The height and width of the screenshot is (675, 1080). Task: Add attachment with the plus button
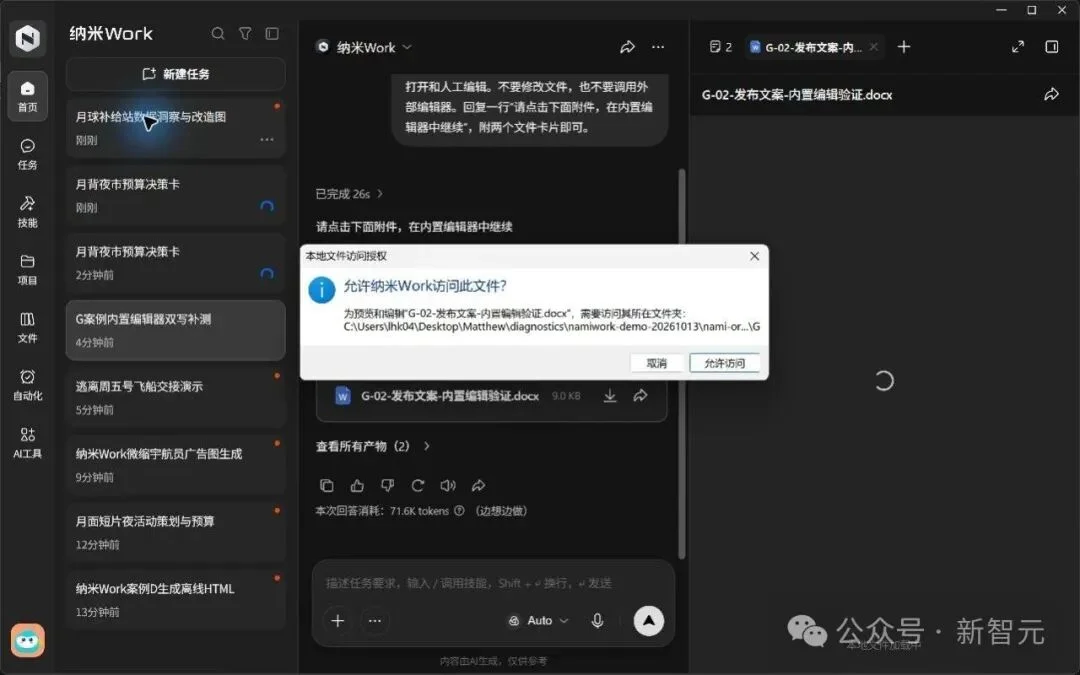click(338, 621)
